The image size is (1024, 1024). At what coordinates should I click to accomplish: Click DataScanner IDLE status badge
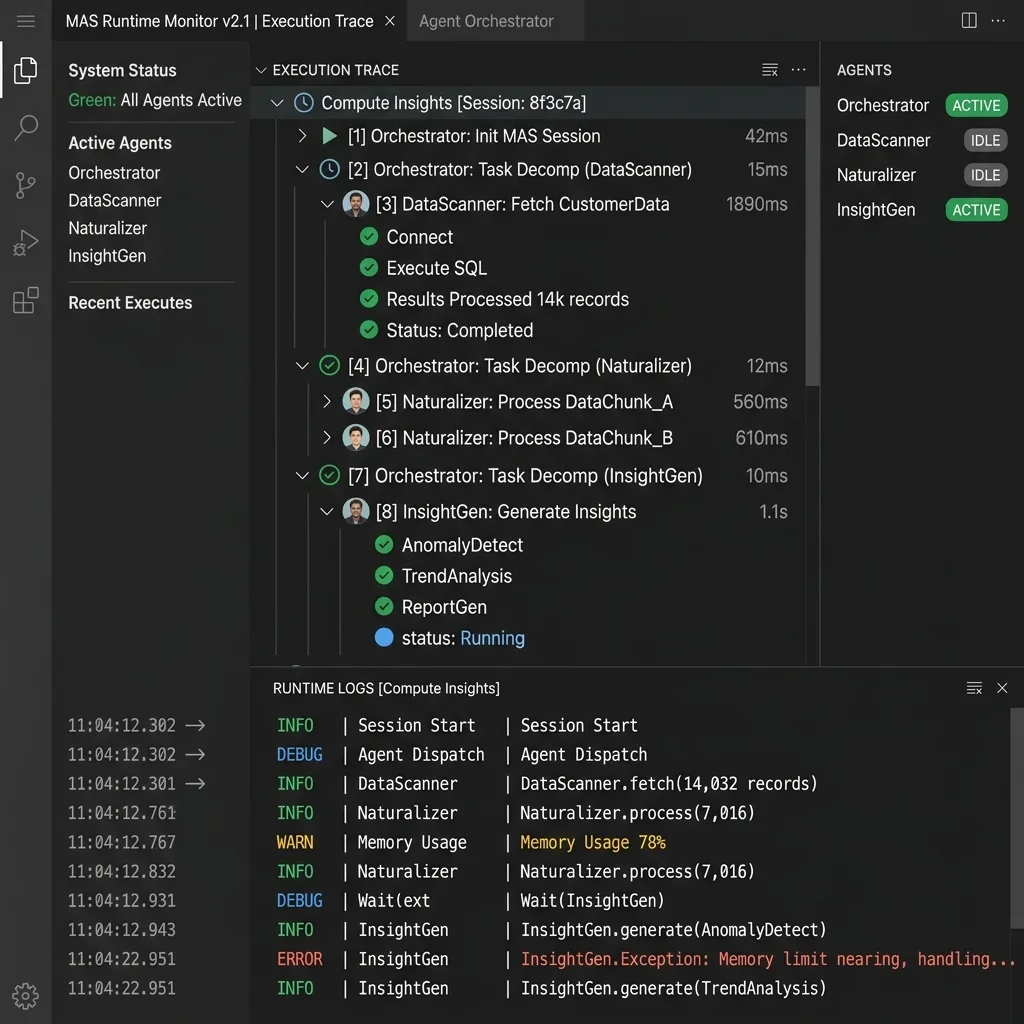tap(985, 140)
